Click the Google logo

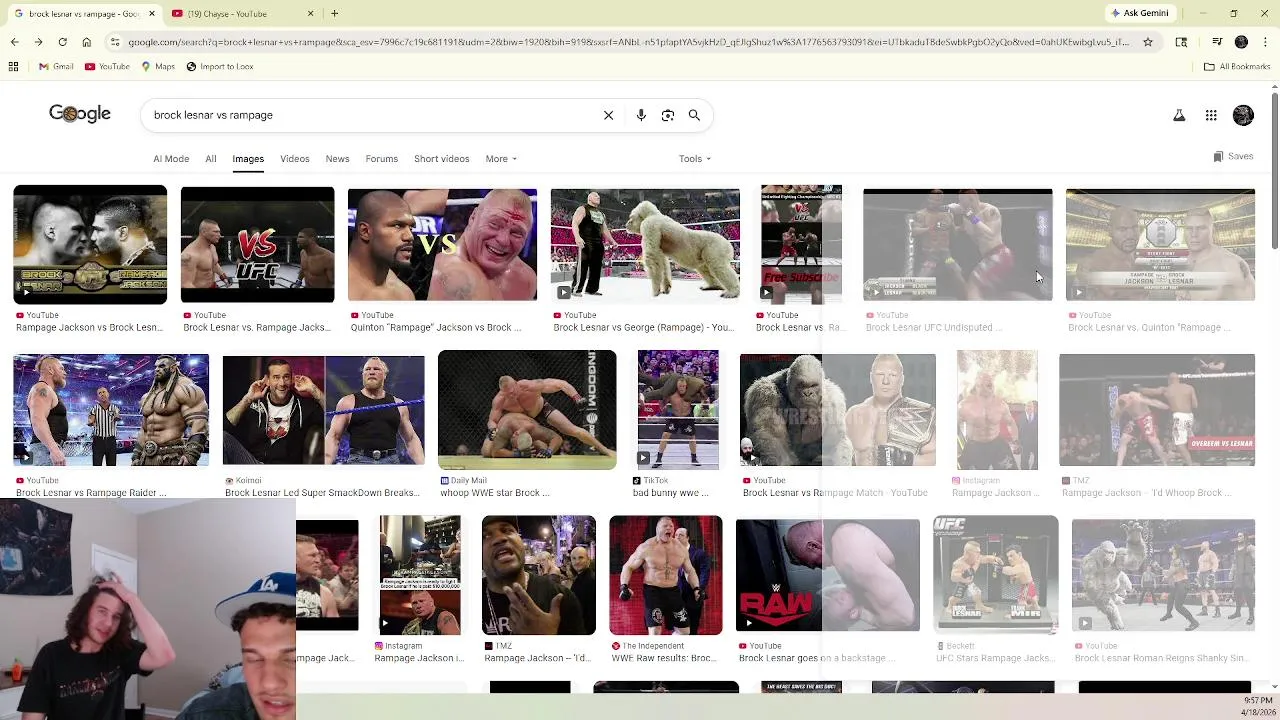(x=80, y=114)
